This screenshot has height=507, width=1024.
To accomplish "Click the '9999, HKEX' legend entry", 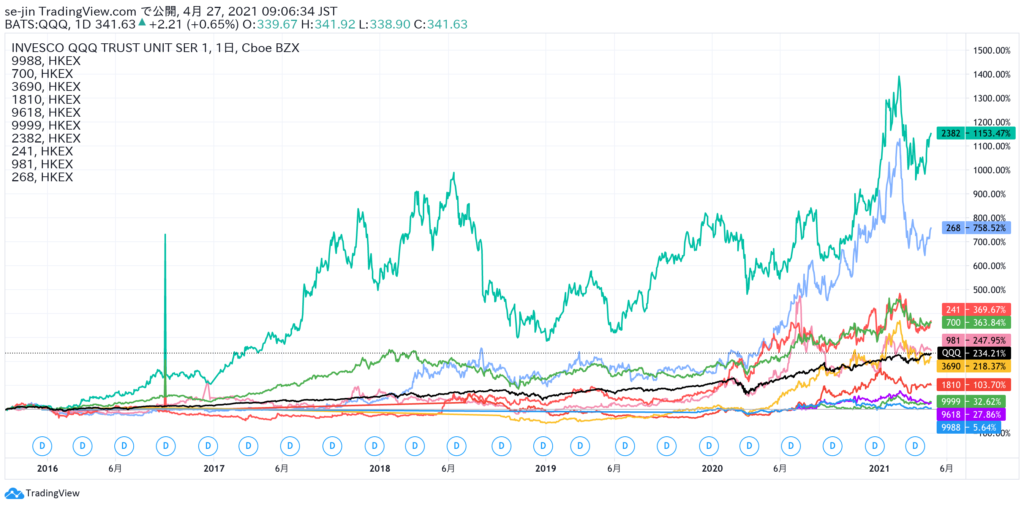I will [x=46, y=125].
